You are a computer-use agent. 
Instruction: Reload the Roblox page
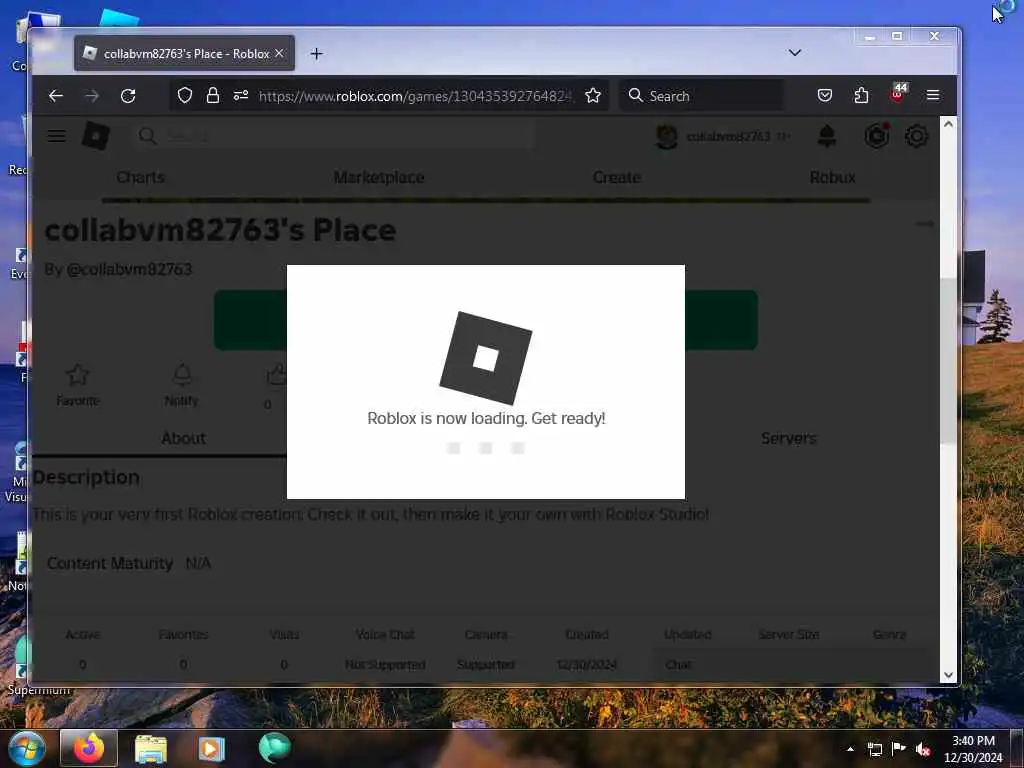click(x=128, y=96)
